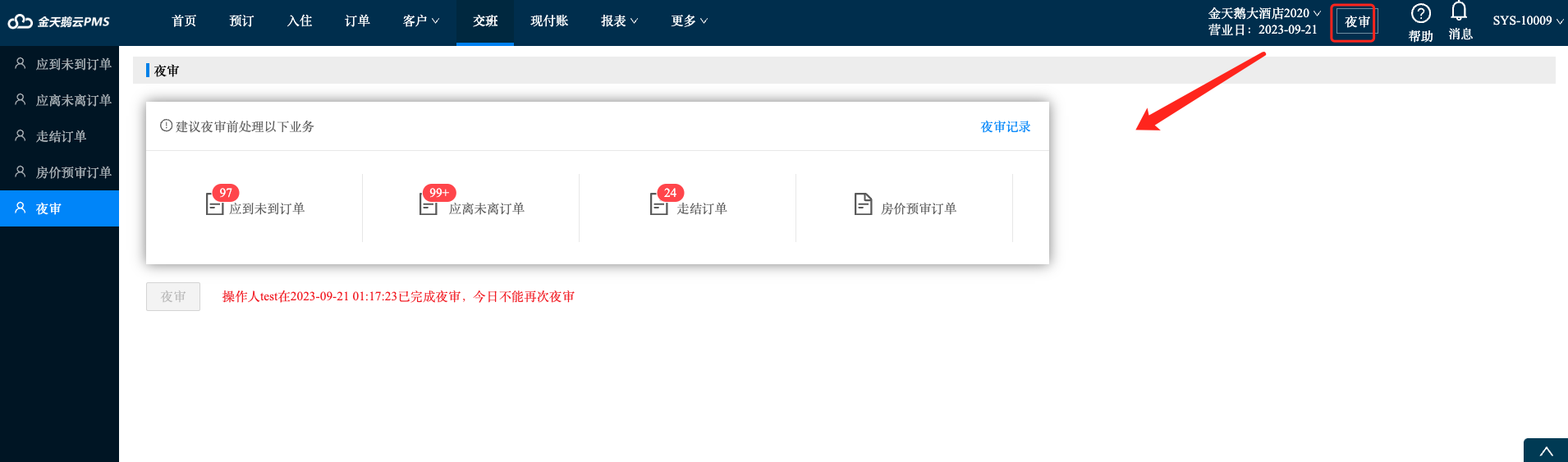This screenshot has width=1568, height=462.
Task: Expand the 更多 dropdown menu
Action: (689, 21)
